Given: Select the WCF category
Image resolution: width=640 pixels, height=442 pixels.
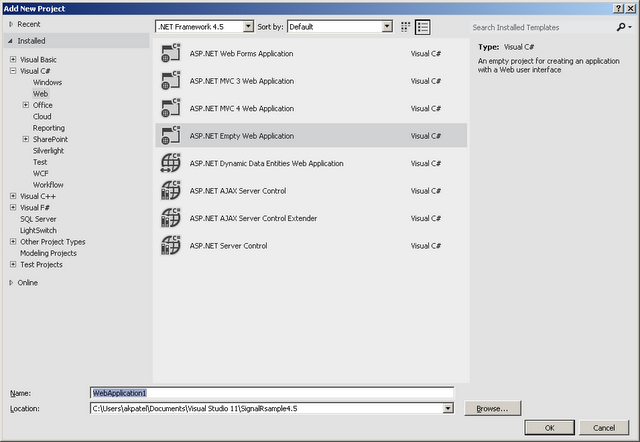Looking at the screenshot, I should (40, 173).
